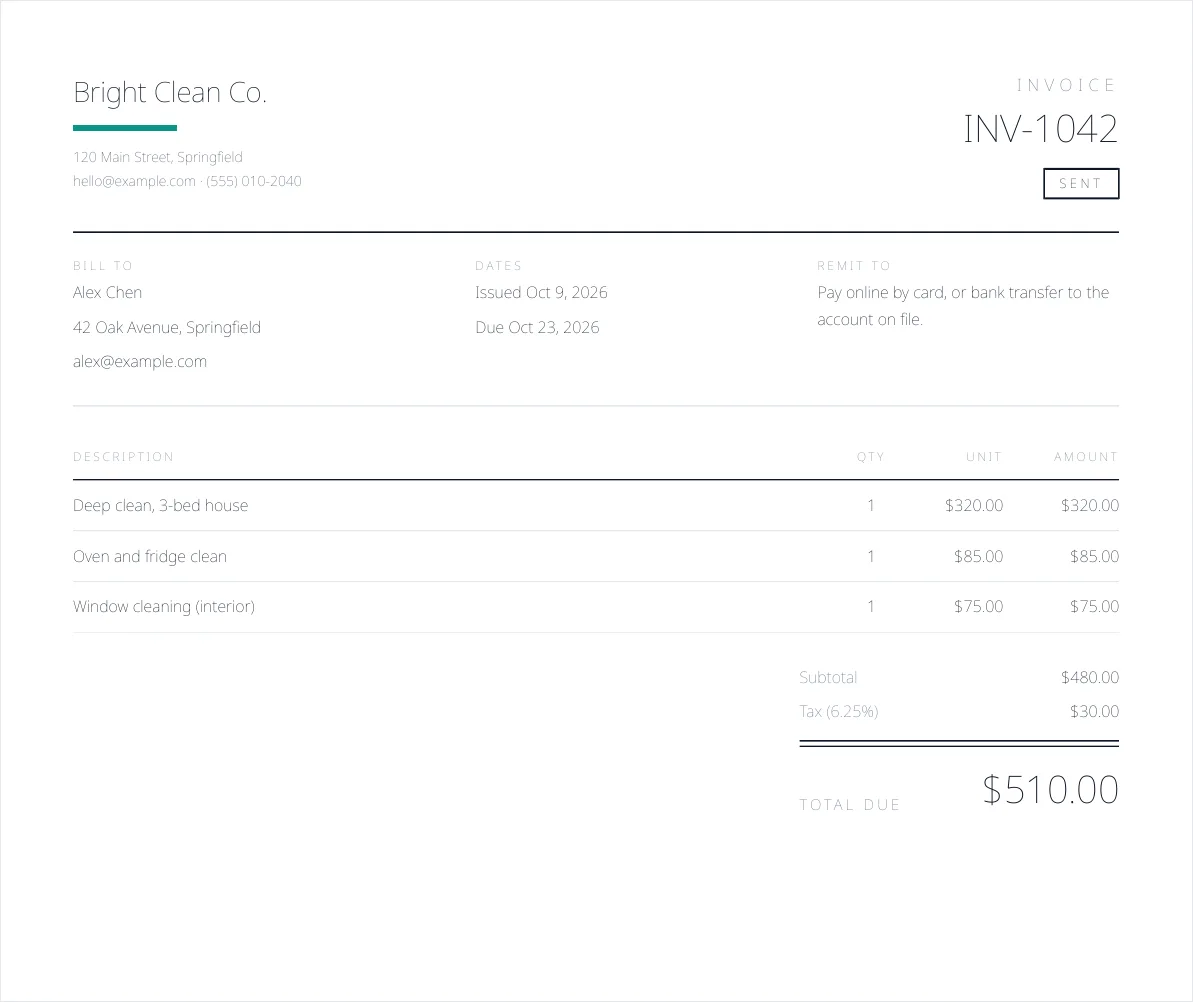Screen dimensions: 1193x1002
Task: Click the Pay online by card instructions
Action: pyautogui.click(x=963, y=306)
